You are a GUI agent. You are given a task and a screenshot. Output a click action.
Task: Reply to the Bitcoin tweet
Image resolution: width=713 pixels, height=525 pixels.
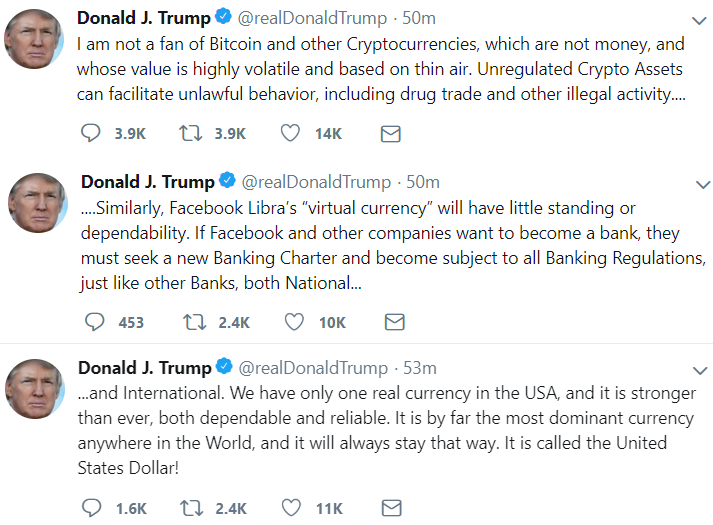(x=90, y=133)
